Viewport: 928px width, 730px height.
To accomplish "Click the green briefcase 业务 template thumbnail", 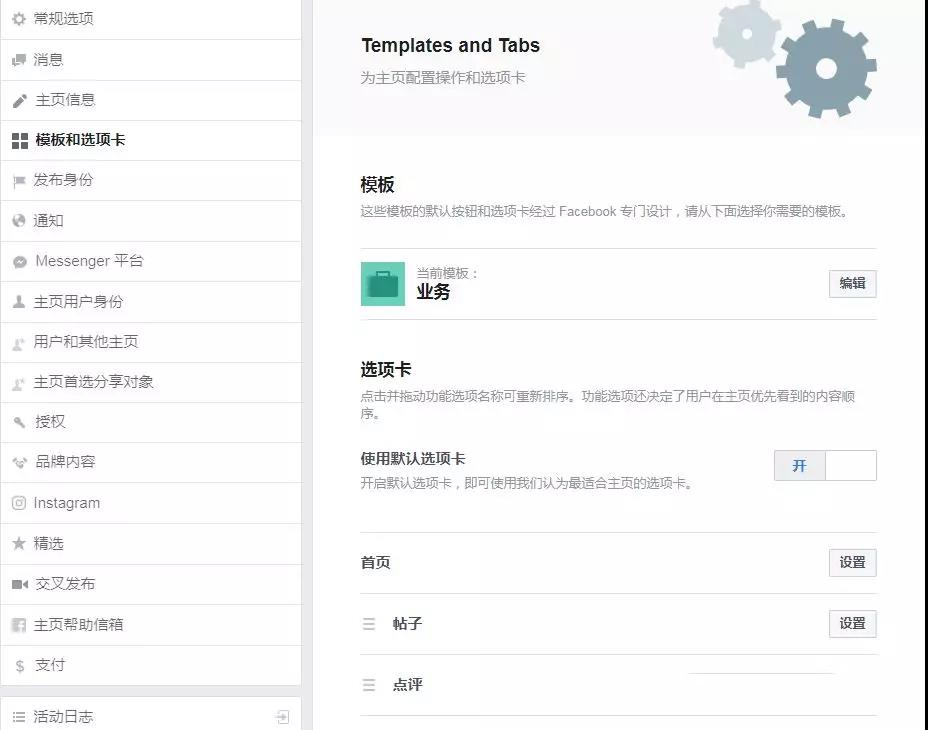I will (383, 284).
